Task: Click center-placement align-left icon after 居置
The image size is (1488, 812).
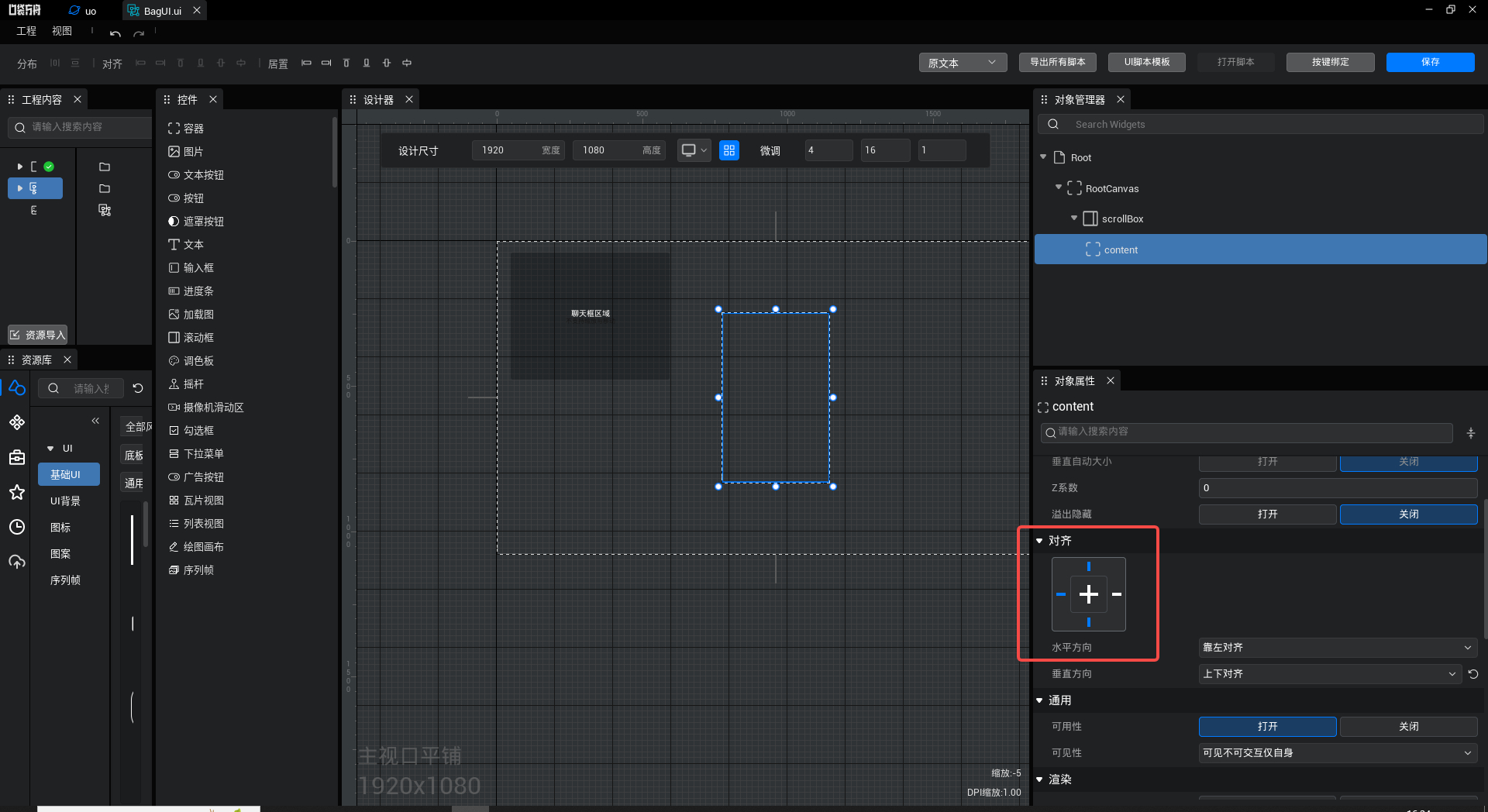Action: [306, 63]
